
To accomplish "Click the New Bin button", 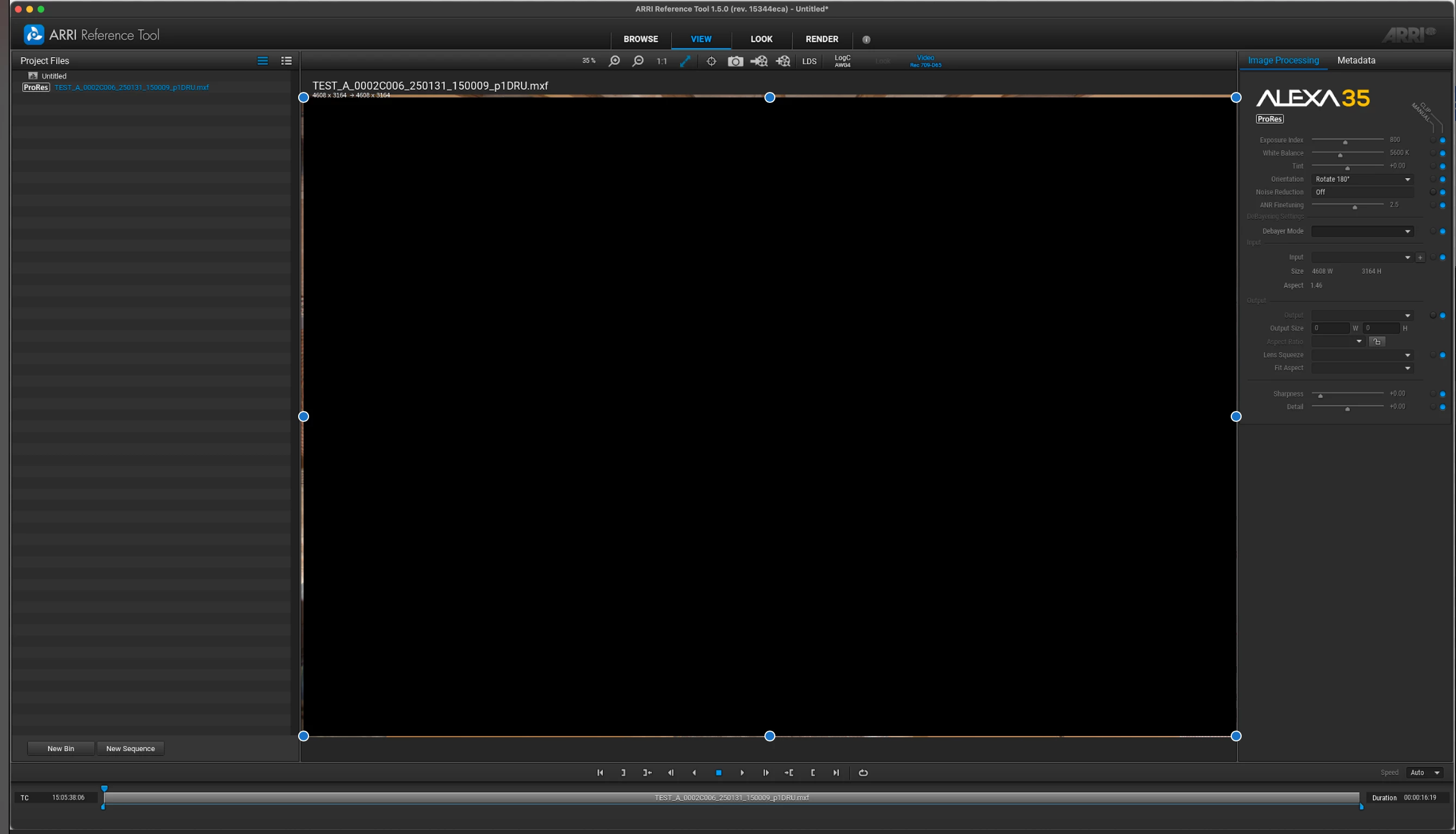I will pos(61,749).
